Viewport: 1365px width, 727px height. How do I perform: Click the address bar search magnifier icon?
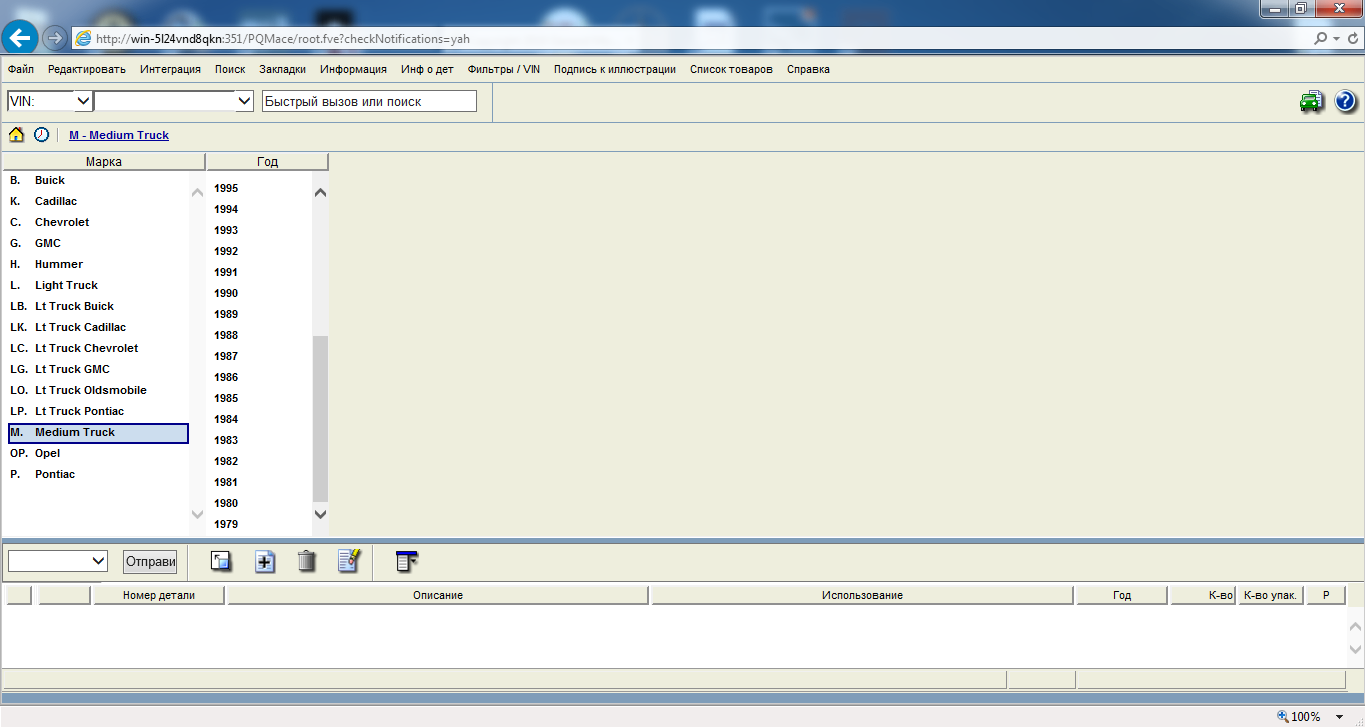point(1322,39)
